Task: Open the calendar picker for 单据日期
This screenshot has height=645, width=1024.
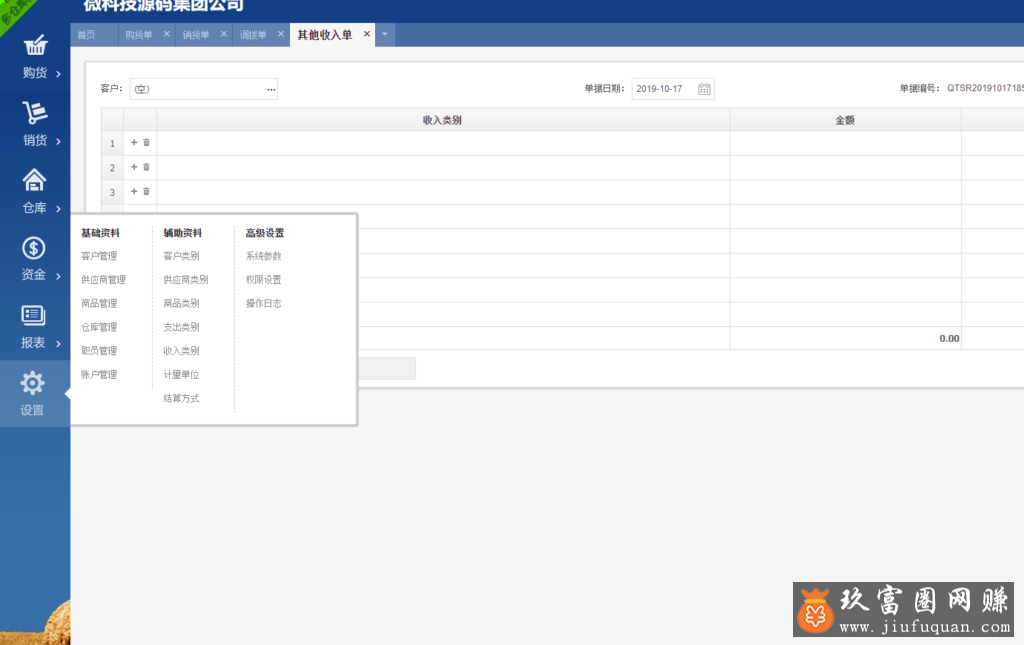Action: click(704, 89)
